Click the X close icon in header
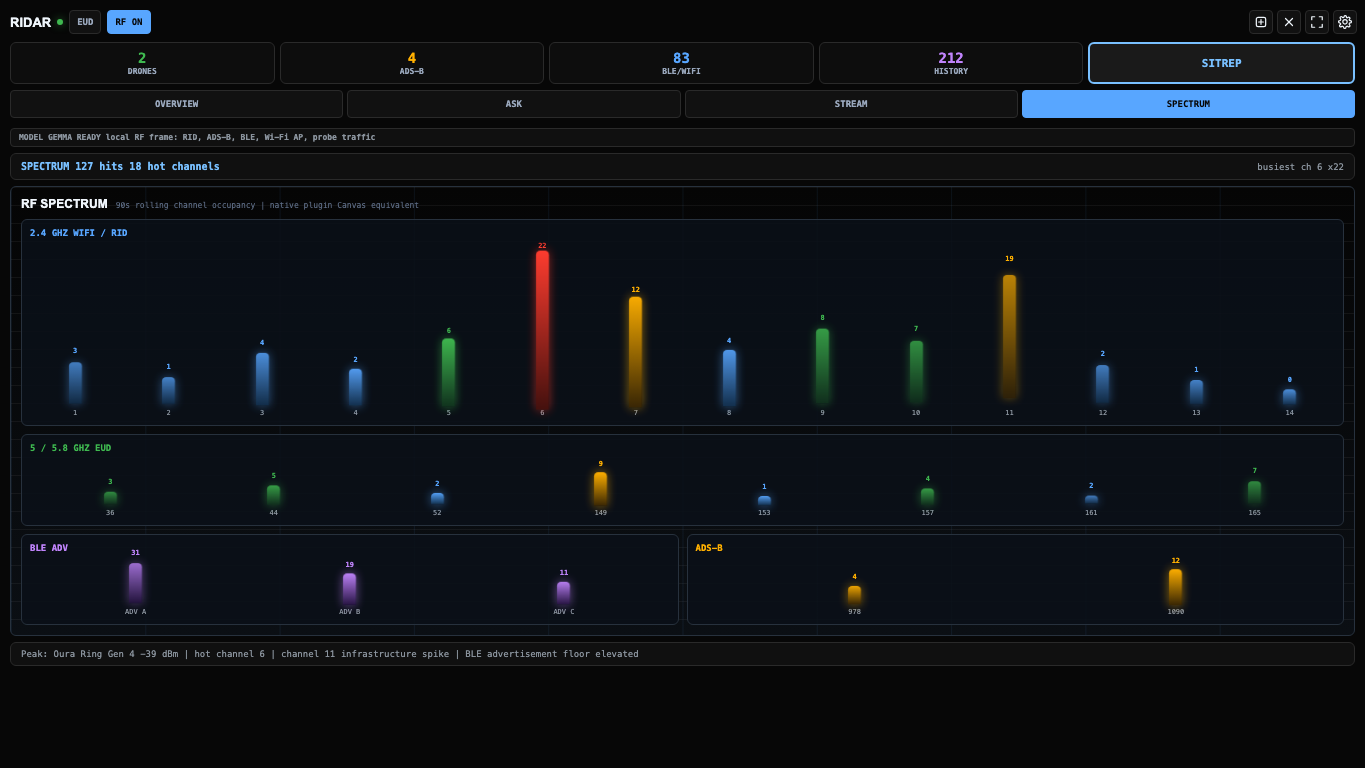 click(1288, 22)
